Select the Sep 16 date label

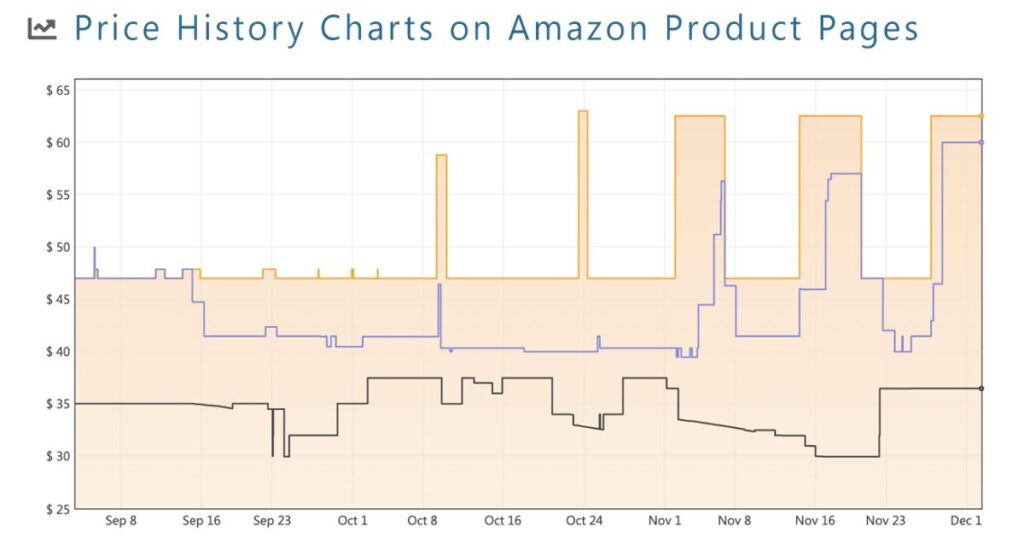tap(201, 521)
